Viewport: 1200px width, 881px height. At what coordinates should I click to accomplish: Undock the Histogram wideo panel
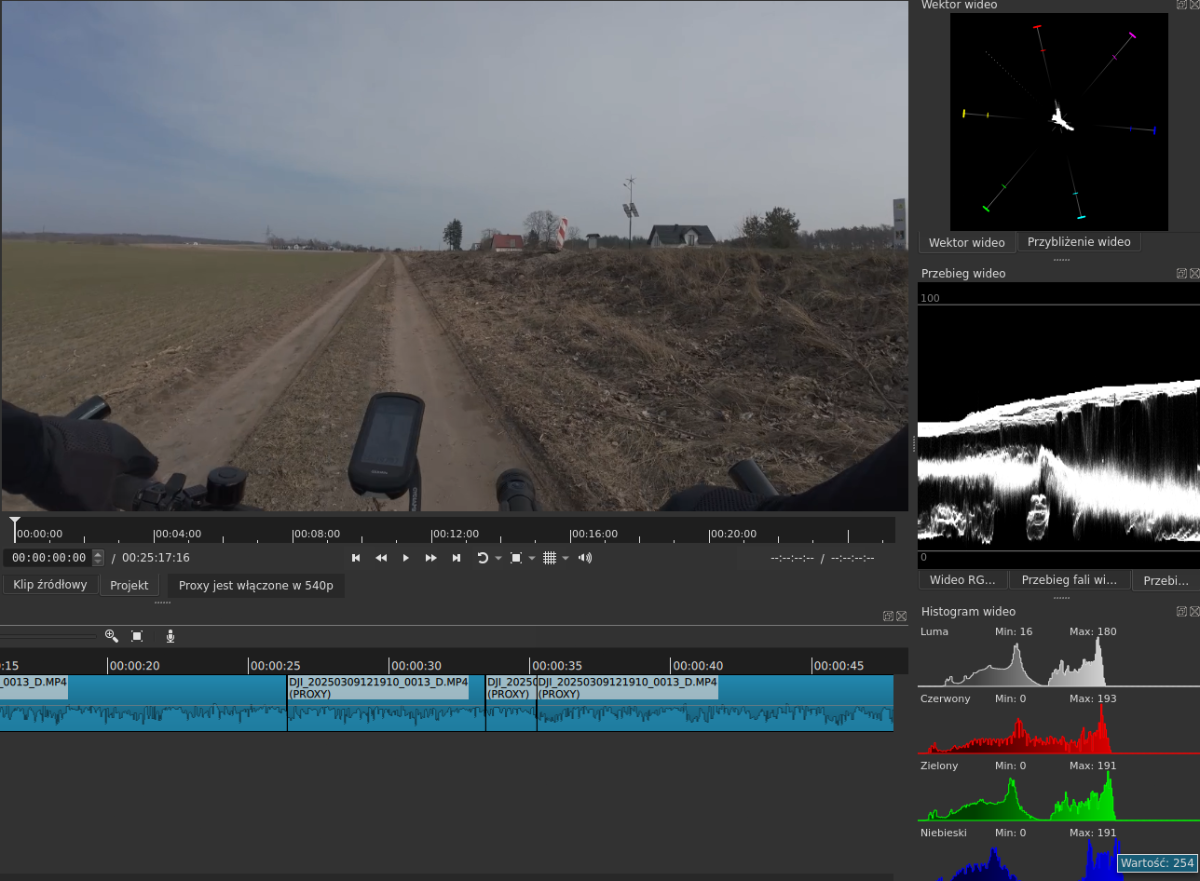[x=1181, y=611]
